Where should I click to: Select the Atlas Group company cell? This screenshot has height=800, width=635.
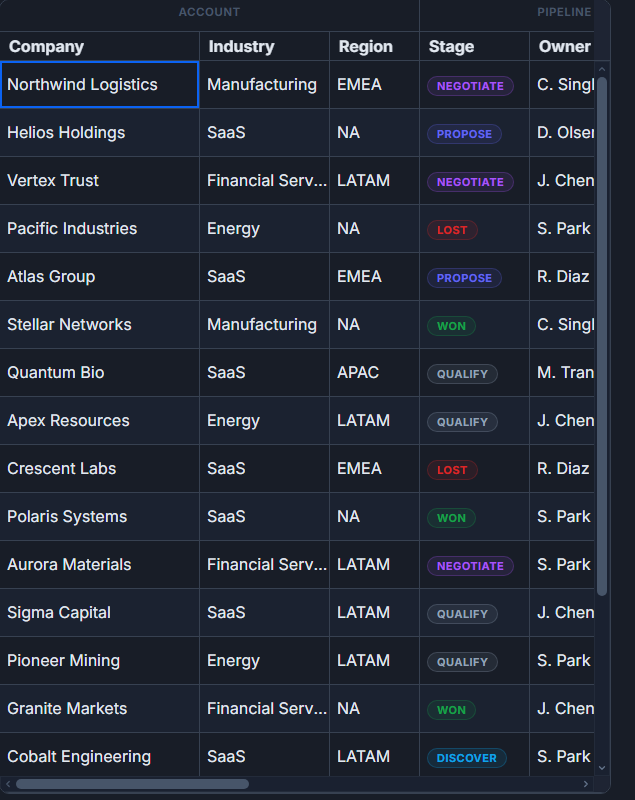pos(99,277)
